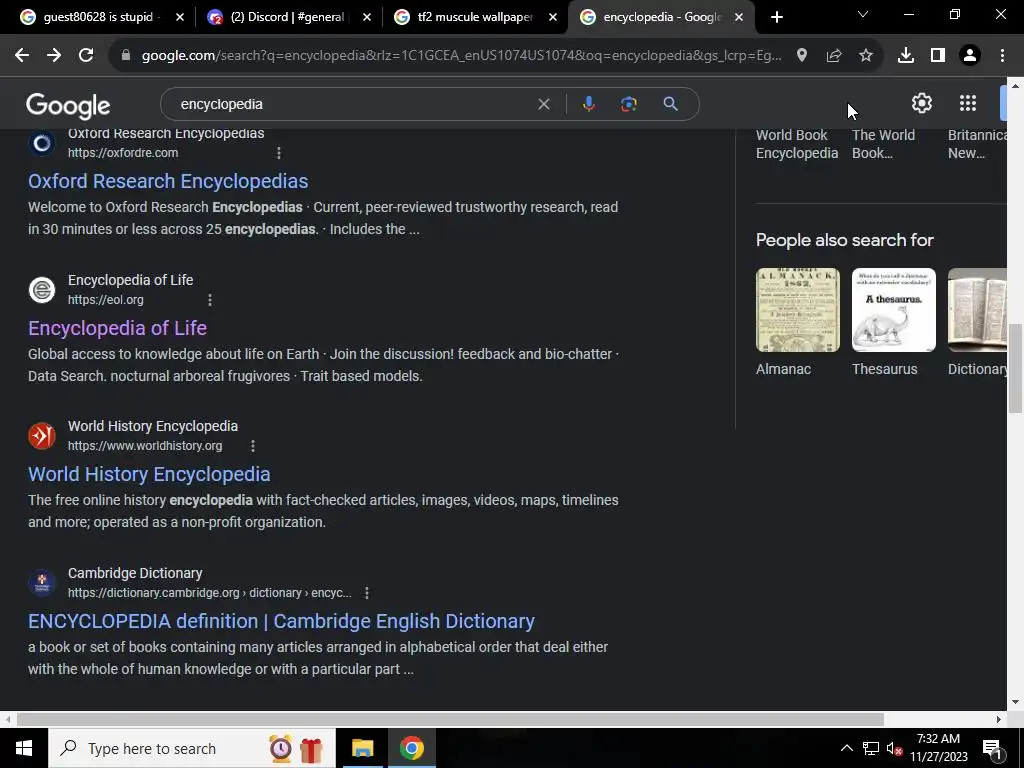Open Chrome downloads

coord(906,56)
